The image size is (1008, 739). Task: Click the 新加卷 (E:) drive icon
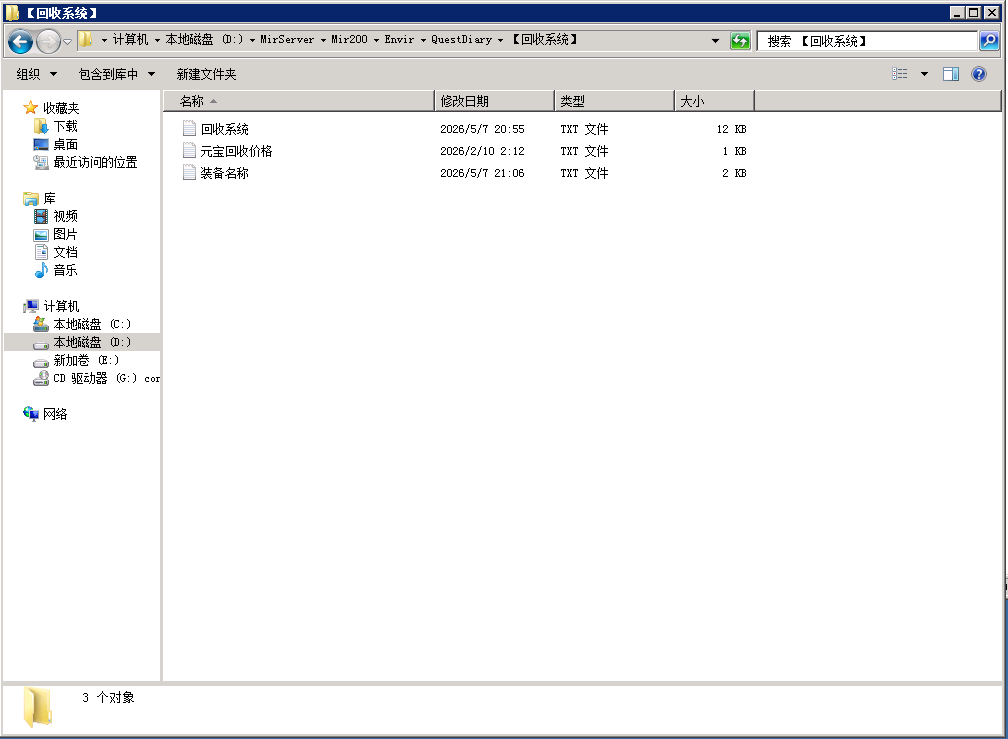click(40, 362)
